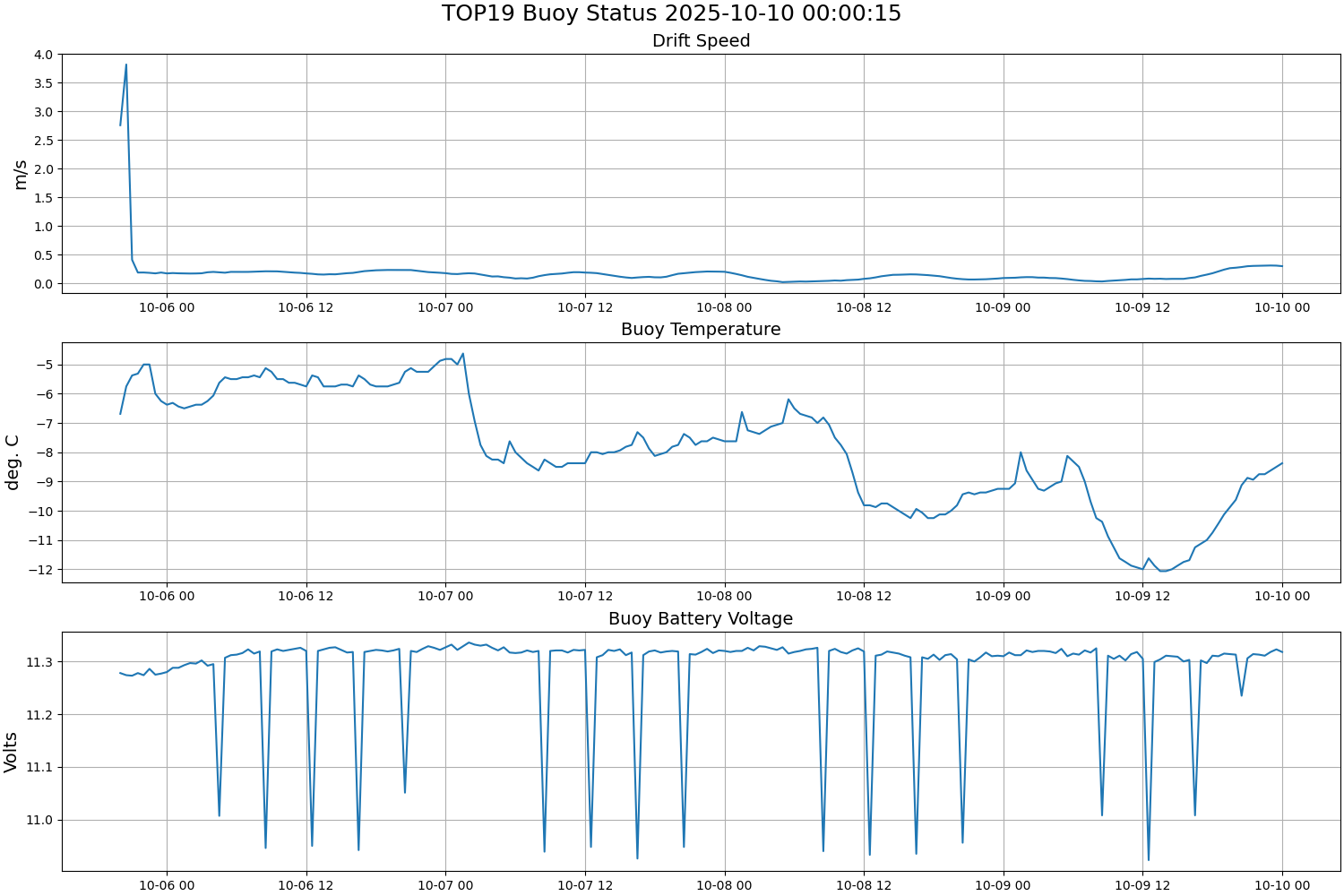The height and width of the screenshot is (896, 1344).
Task: Select the "Drift Speed" subplot title
Action: 701,40
